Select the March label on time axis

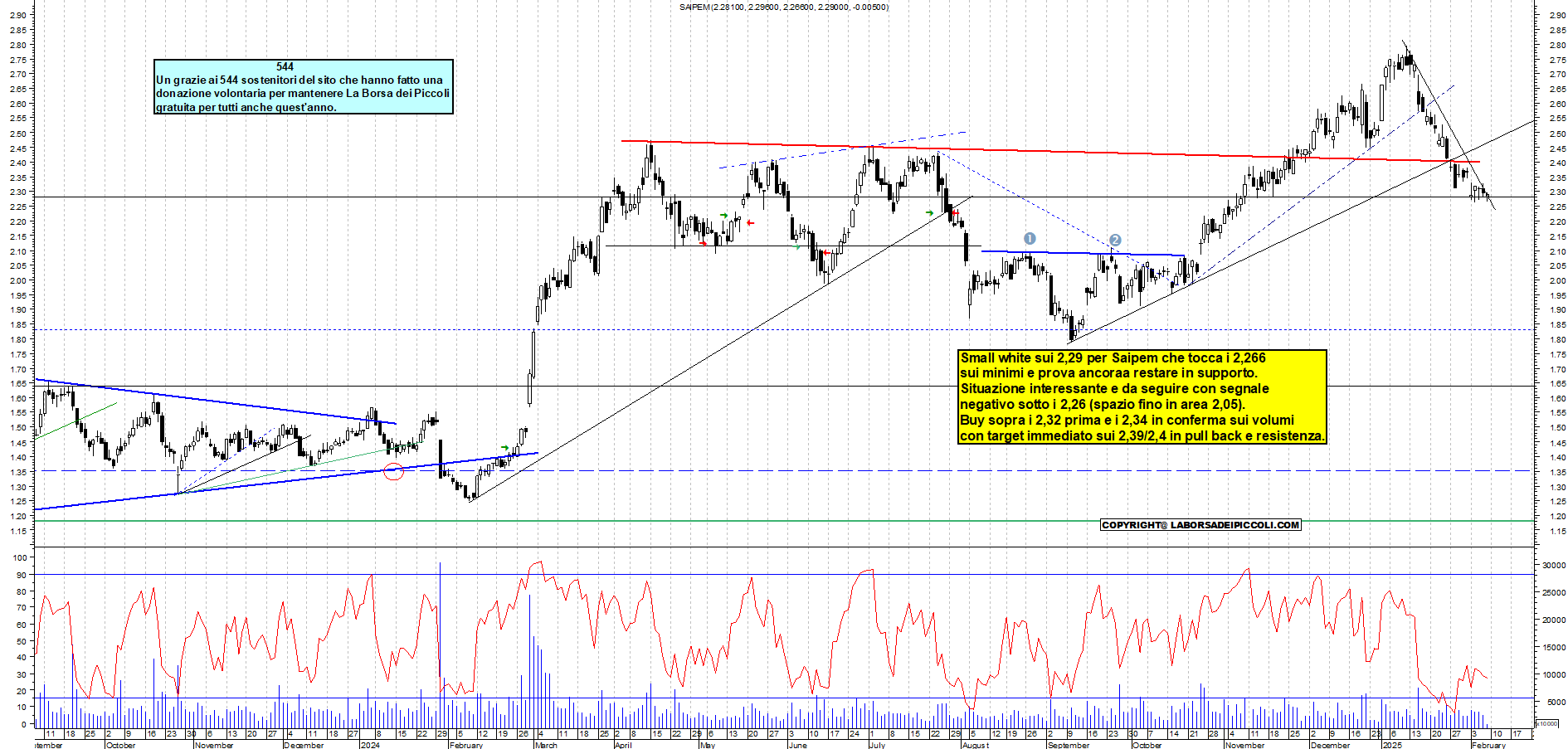point(546,745)
